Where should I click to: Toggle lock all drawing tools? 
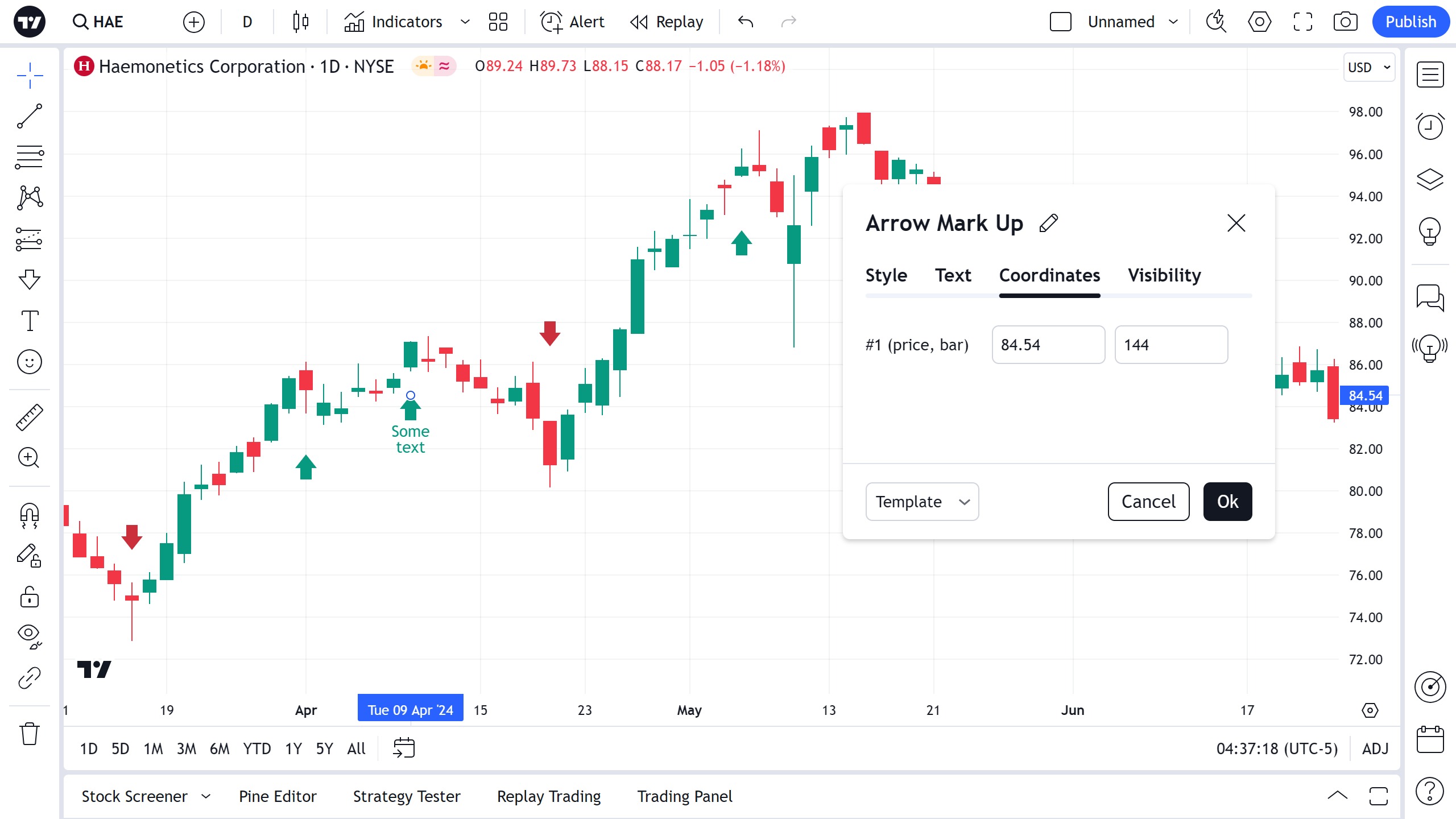30,597
